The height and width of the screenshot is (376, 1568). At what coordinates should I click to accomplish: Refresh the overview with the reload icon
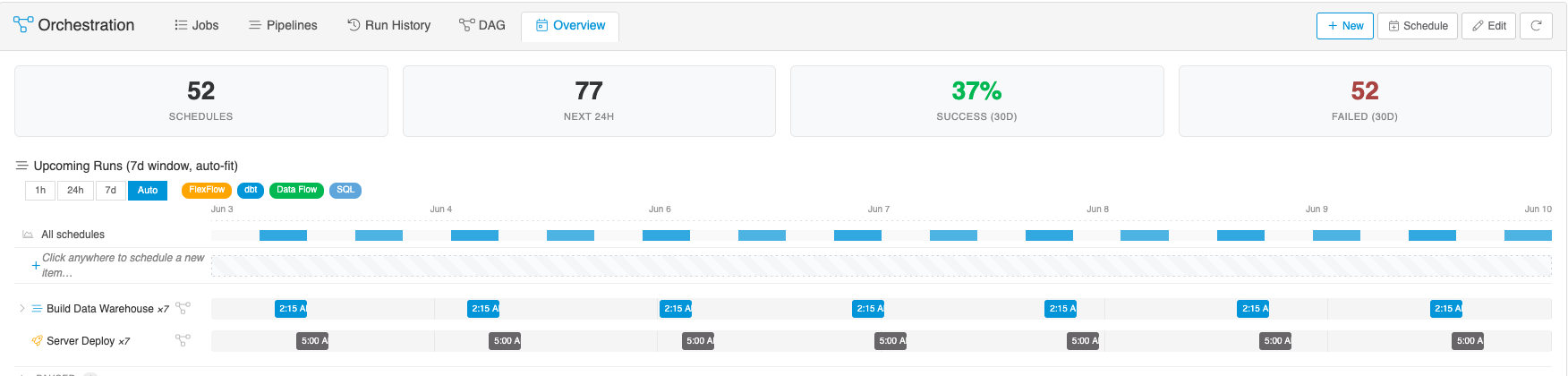1536,26
